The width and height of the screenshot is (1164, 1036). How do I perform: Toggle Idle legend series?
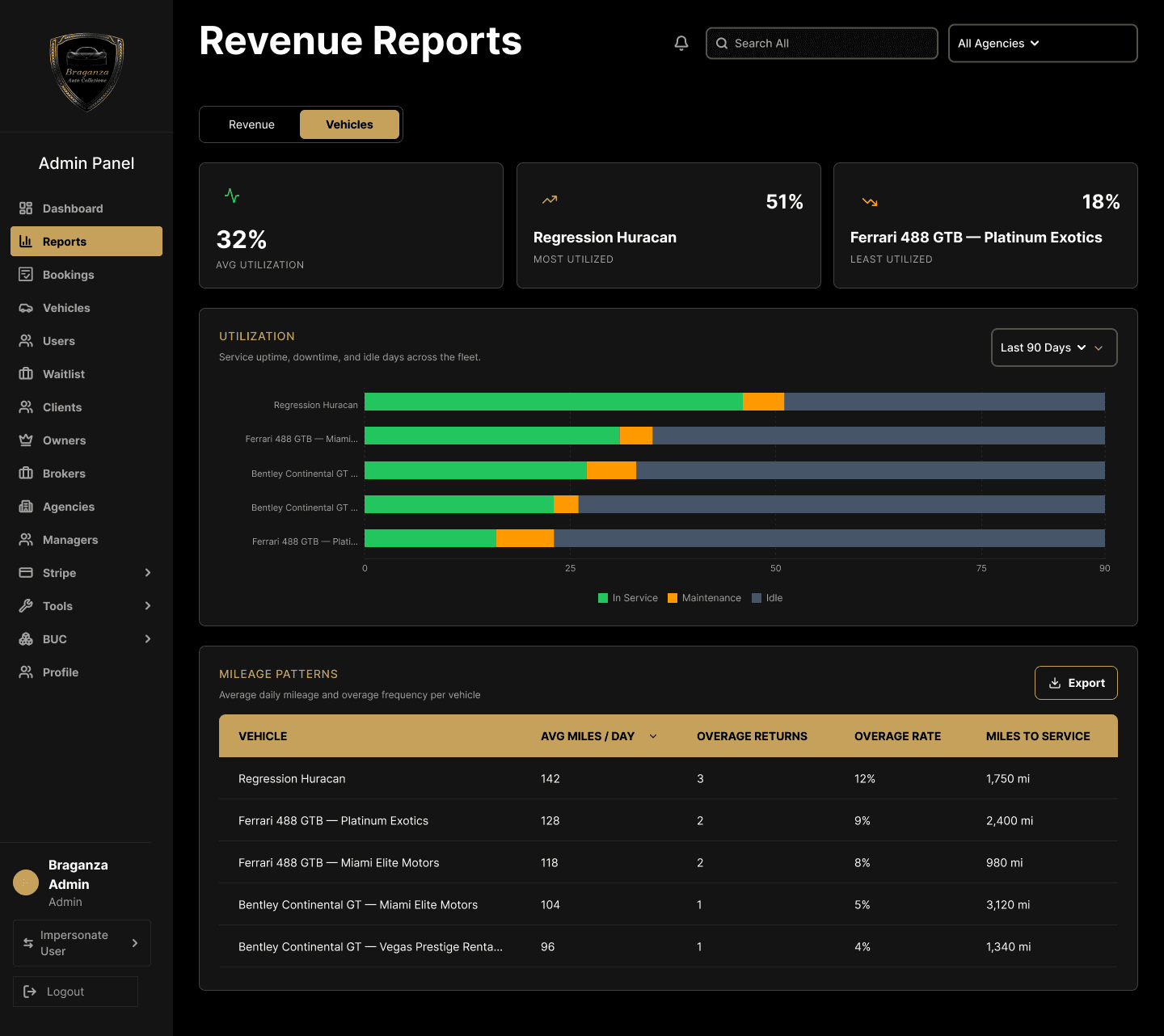click(767, 598)
